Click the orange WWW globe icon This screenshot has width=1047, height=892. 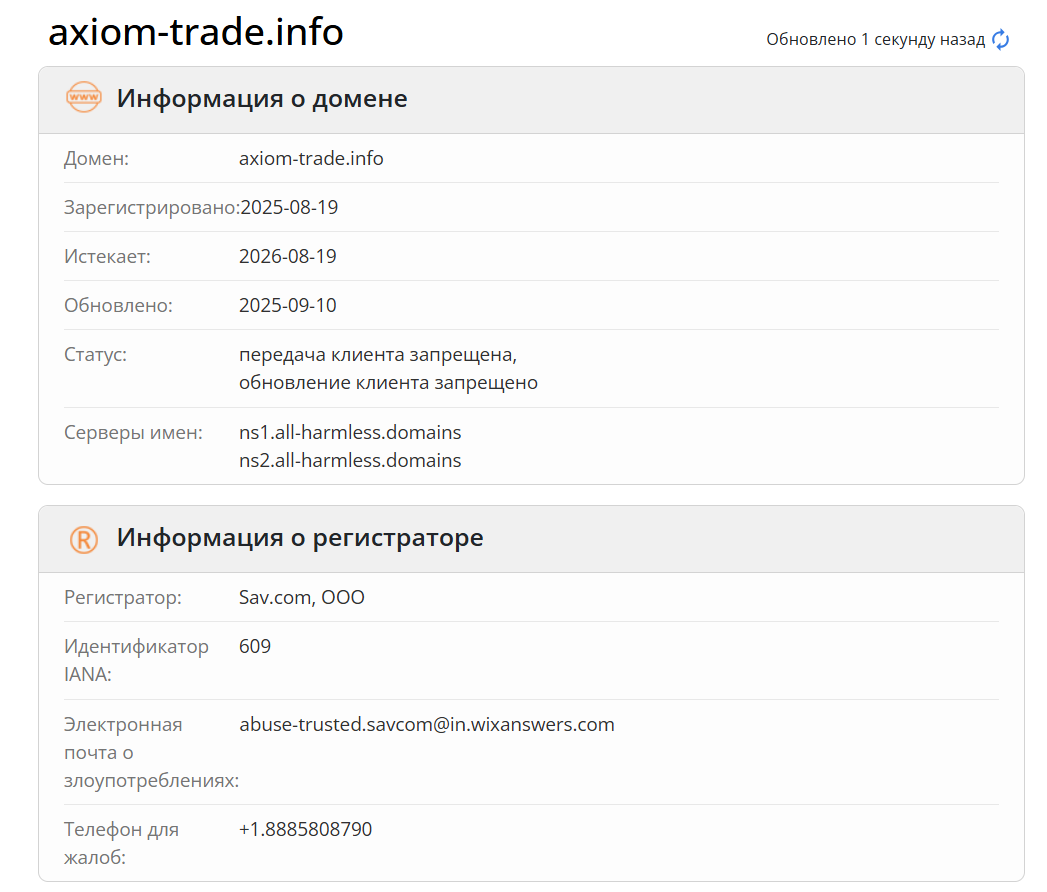[83, 98]
